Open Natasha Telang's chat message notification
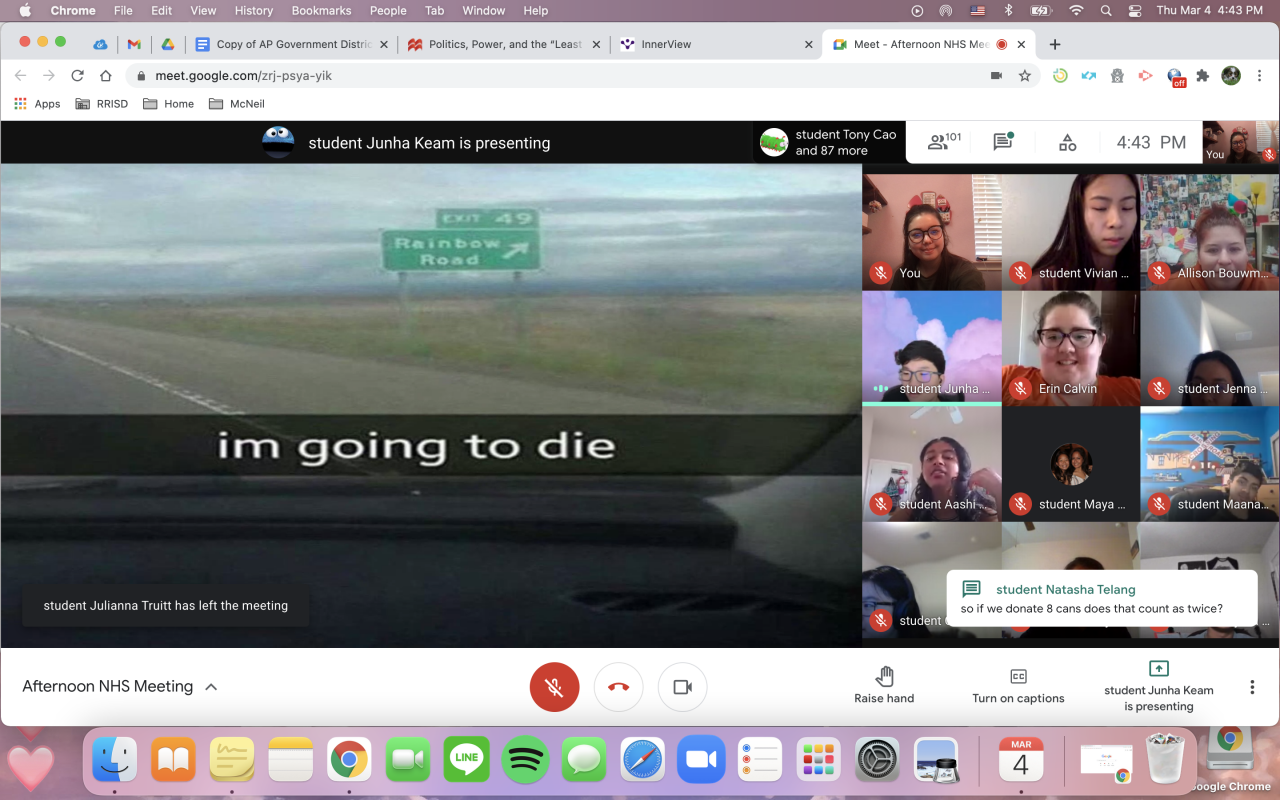The width and height of the screenshot is (1280, 800). pyautogui.click(x=1101, y=598)
